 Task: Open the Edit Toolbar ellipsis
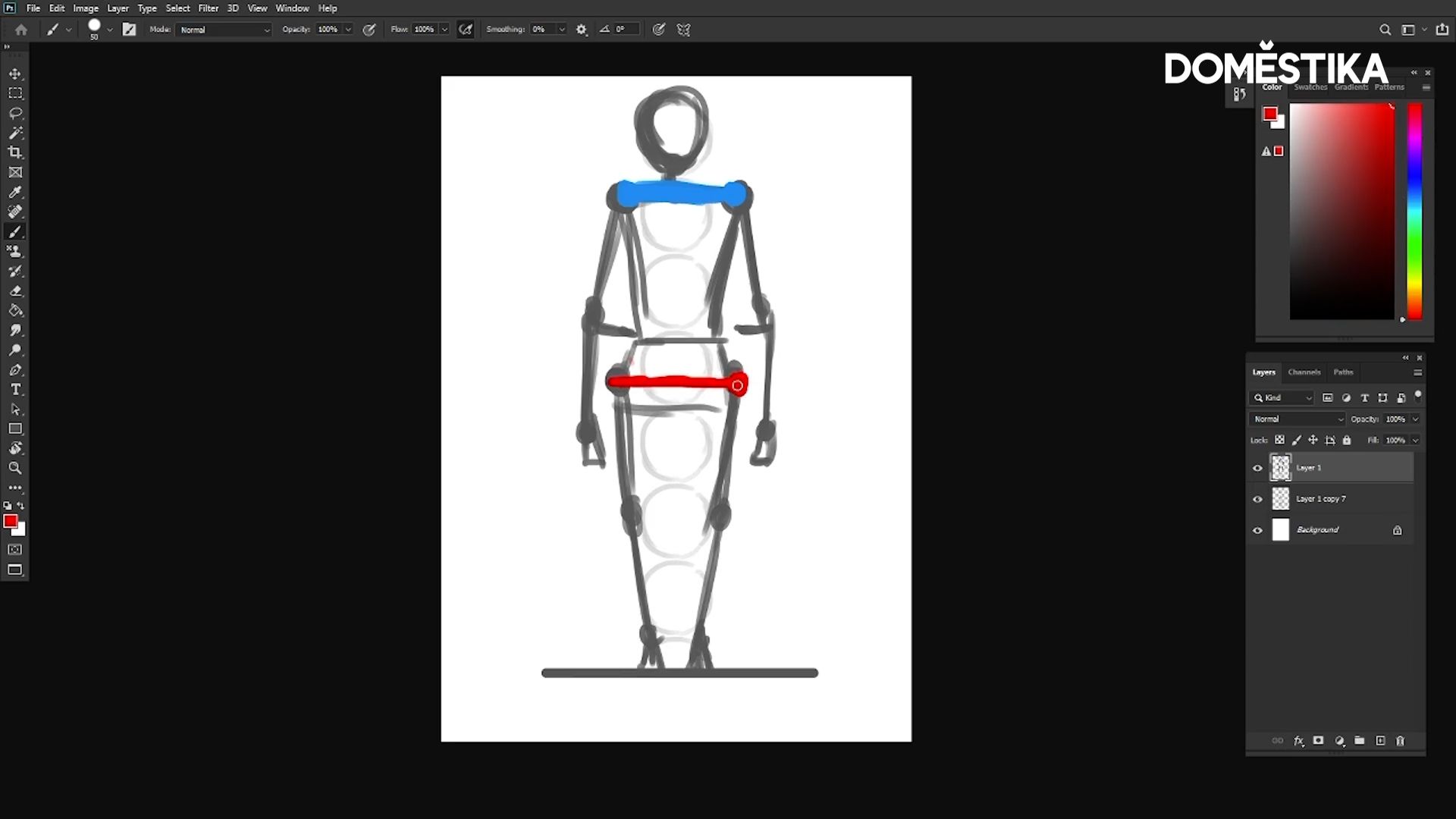(x=15, y=488)
